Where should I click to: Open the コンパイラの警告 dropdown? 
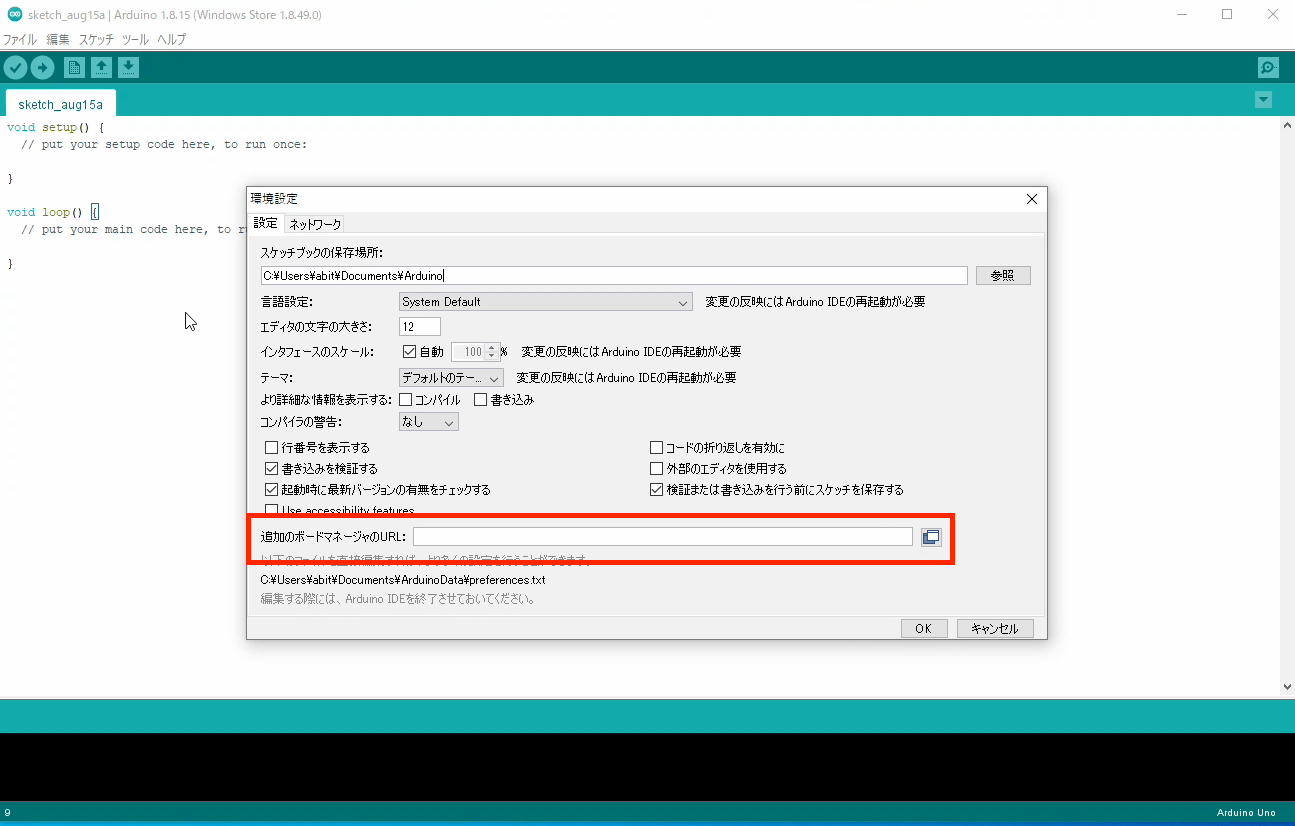click(x=428, y=423)
